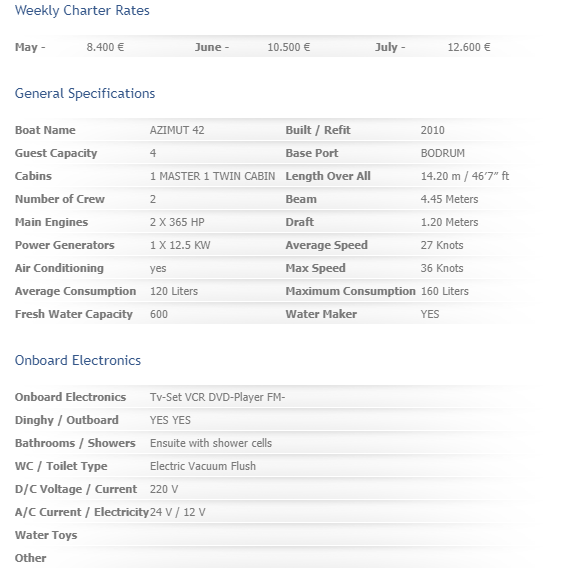Click the Max Speed 36 Knots value
565x577 pixels.
(x=442, y=268)
